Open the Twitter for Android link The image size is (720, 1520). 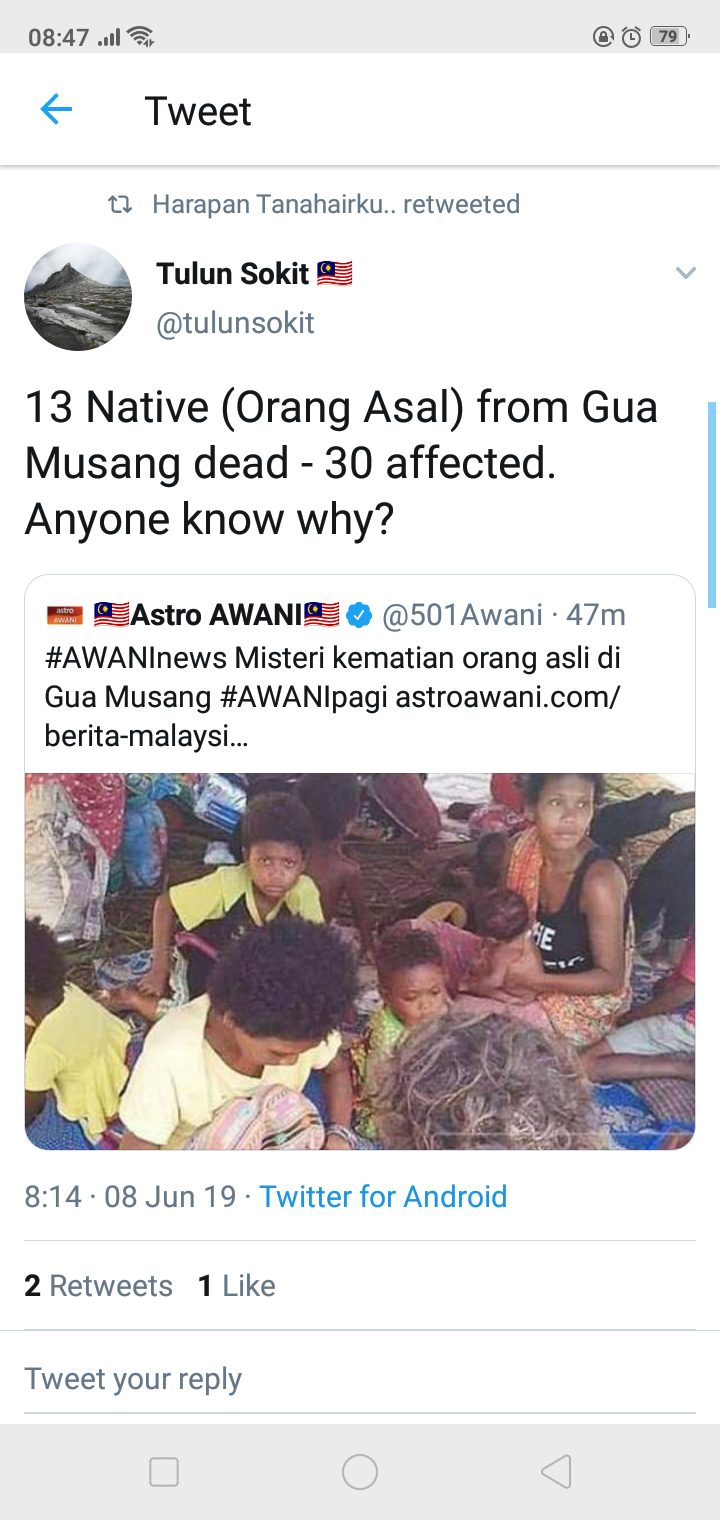tap(383, 1196)
